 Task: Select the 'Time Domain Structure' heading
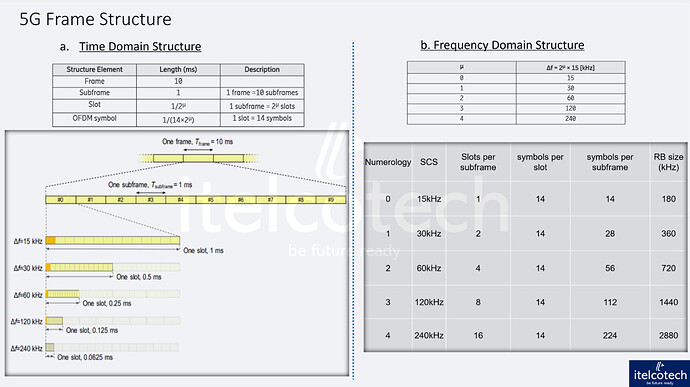coord(140,47)
